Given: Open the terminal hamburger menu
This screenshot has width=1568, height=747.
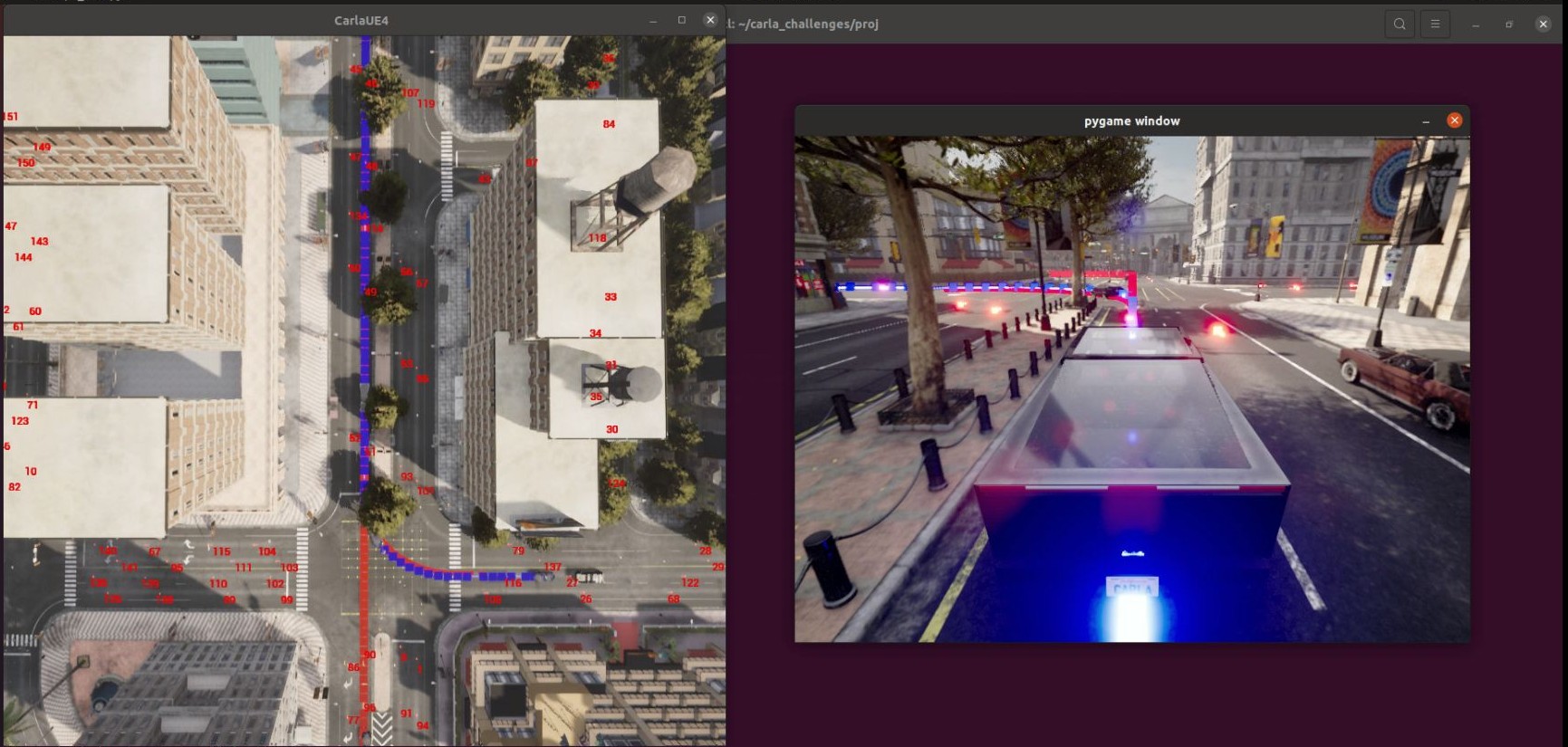Looking at the screenshot, I should click(1435, 24).
